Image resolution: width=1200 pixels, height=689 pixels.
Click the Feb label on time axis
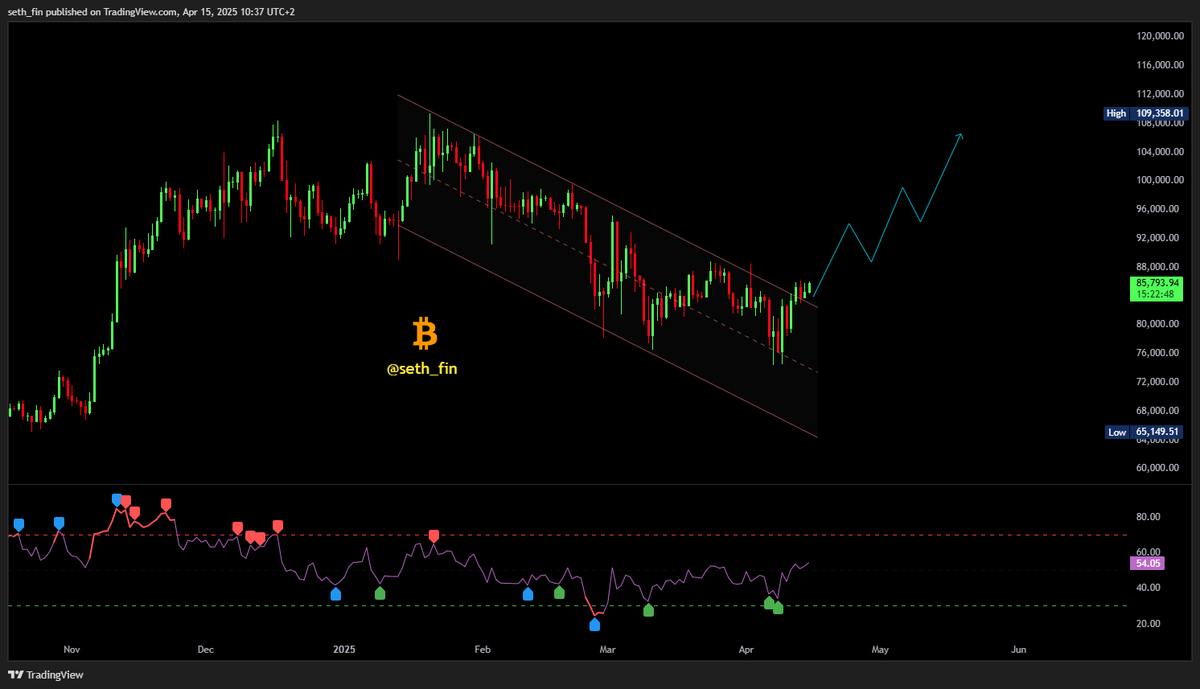[x=483, y=650]
